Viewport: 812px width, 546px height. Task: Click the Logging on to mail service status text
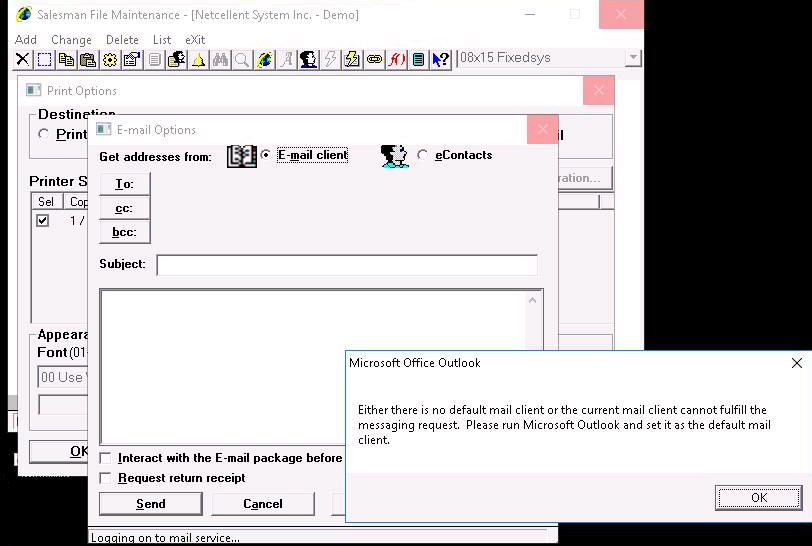pyautogui.click(x=165, y=538)
